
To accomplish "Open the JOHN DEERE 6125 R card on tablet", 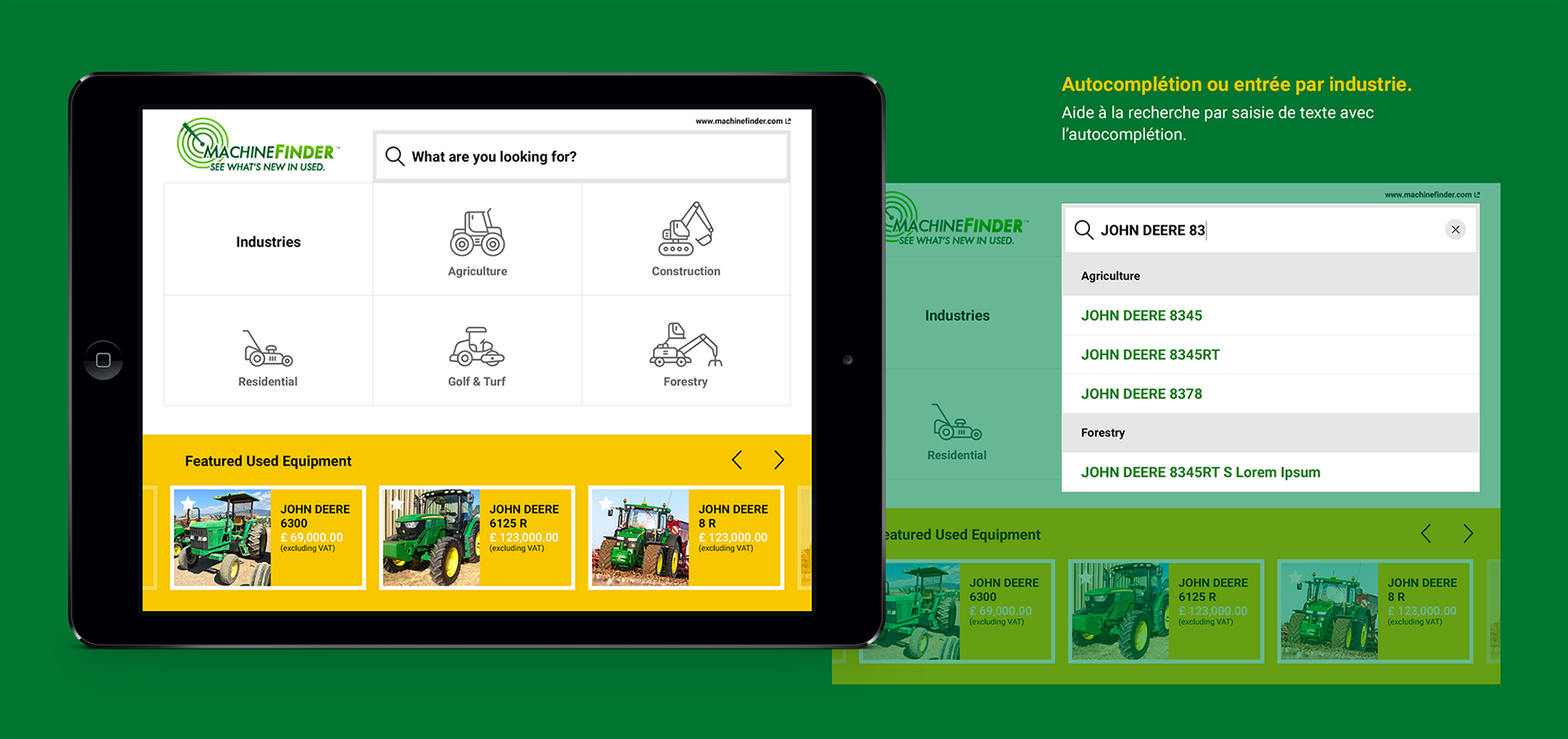I will coord(477,537).
